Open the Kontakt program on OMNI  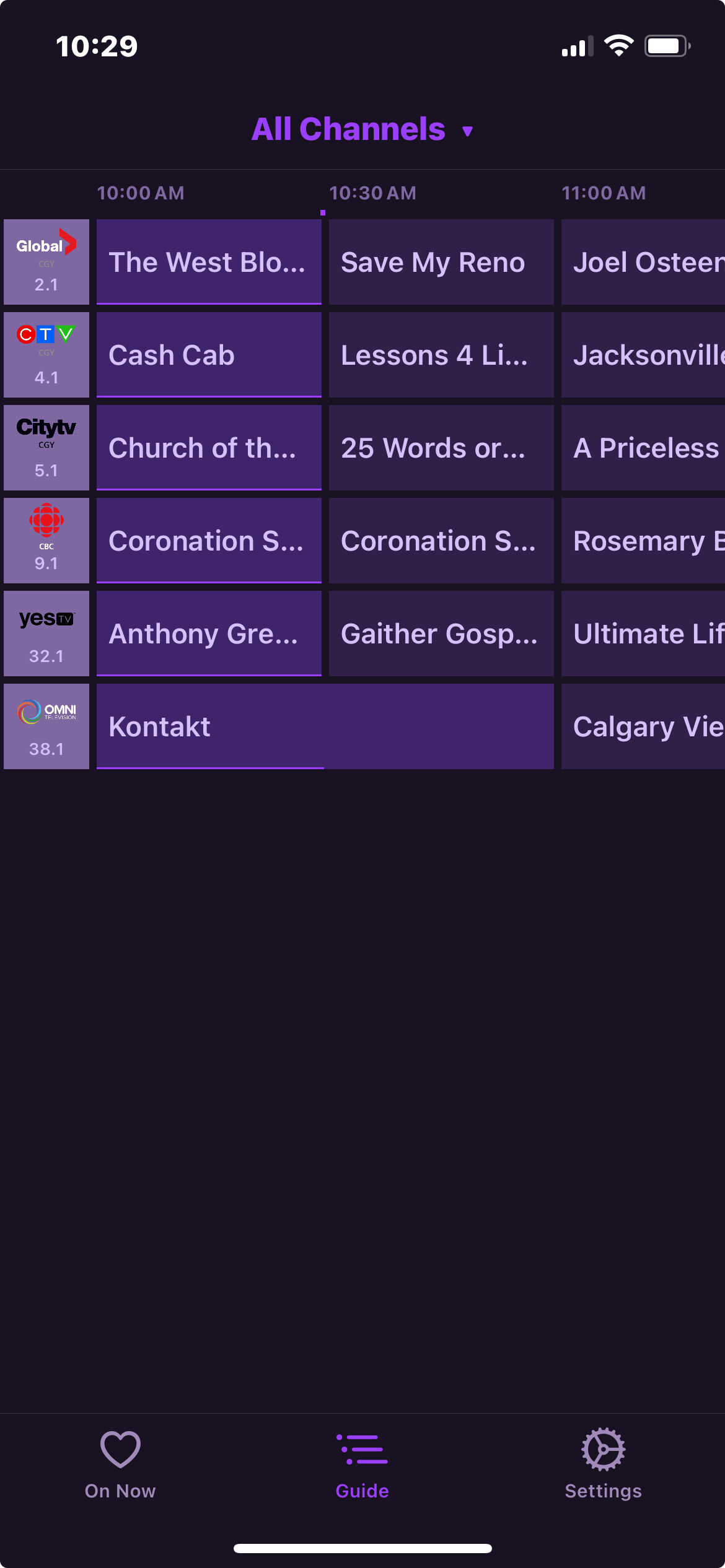(325, 726)
